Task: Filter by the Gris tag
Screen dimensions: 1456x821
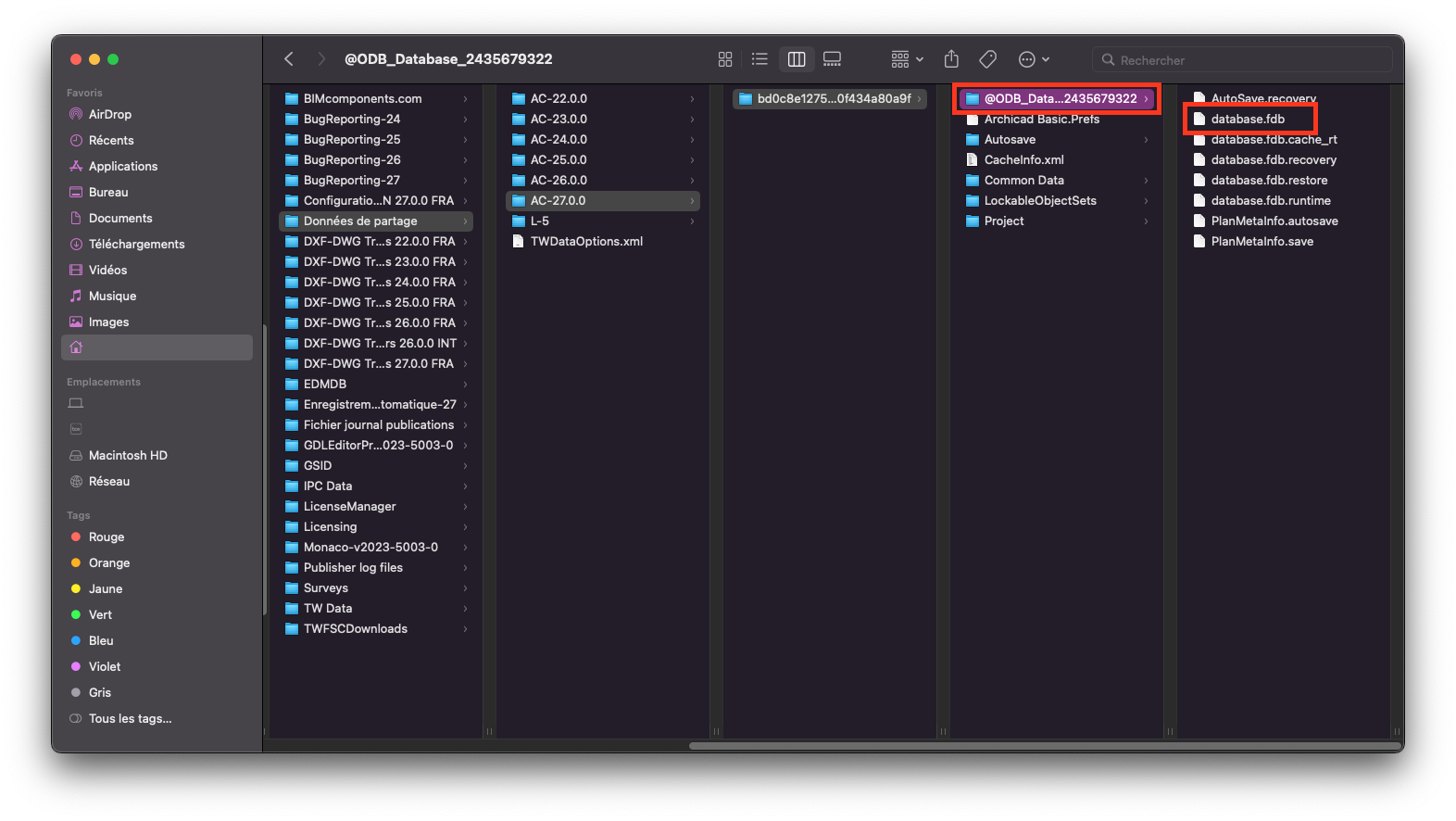Action: click(157, 692)
